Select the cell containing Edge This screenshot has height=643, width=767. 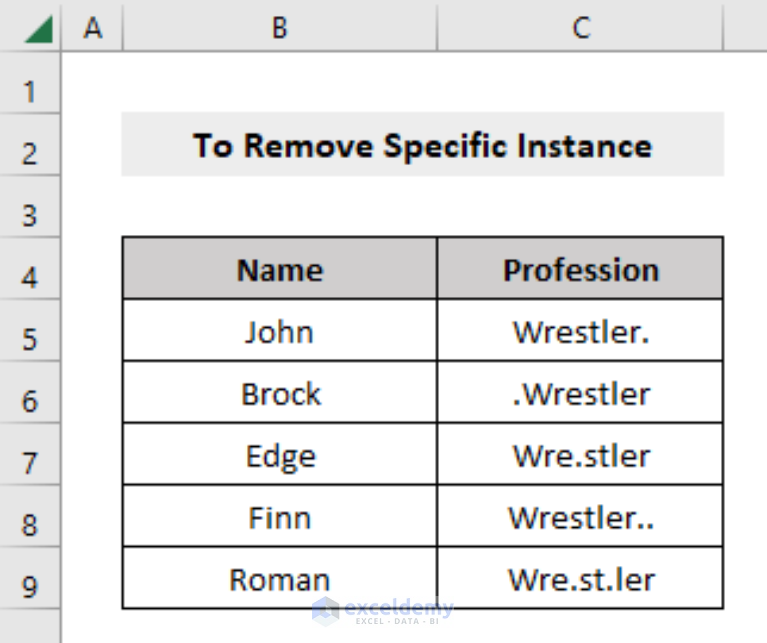pyautogui.click(x=280, y=454)
